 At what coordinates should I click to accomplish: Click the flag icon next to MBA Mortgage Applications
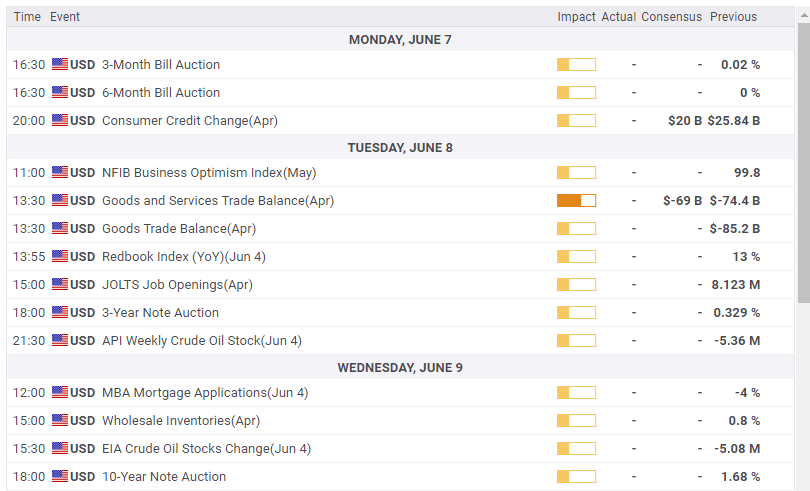click(x=60, y=392)
